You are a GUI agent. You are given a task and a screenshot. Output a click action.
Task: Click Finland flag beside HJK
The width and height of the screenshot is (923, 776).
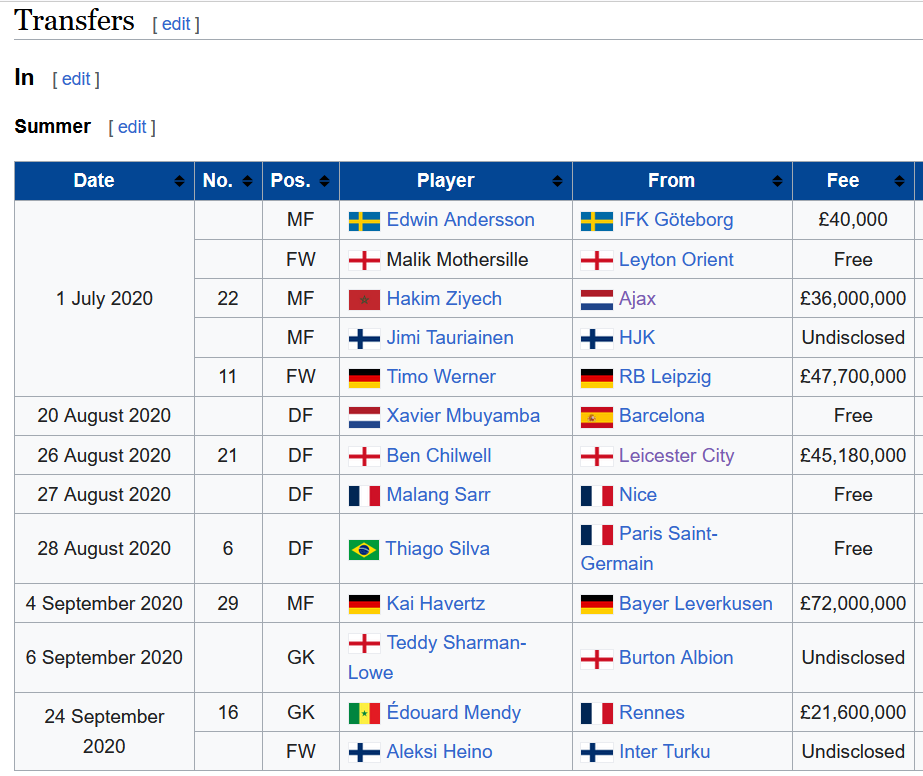596,339
